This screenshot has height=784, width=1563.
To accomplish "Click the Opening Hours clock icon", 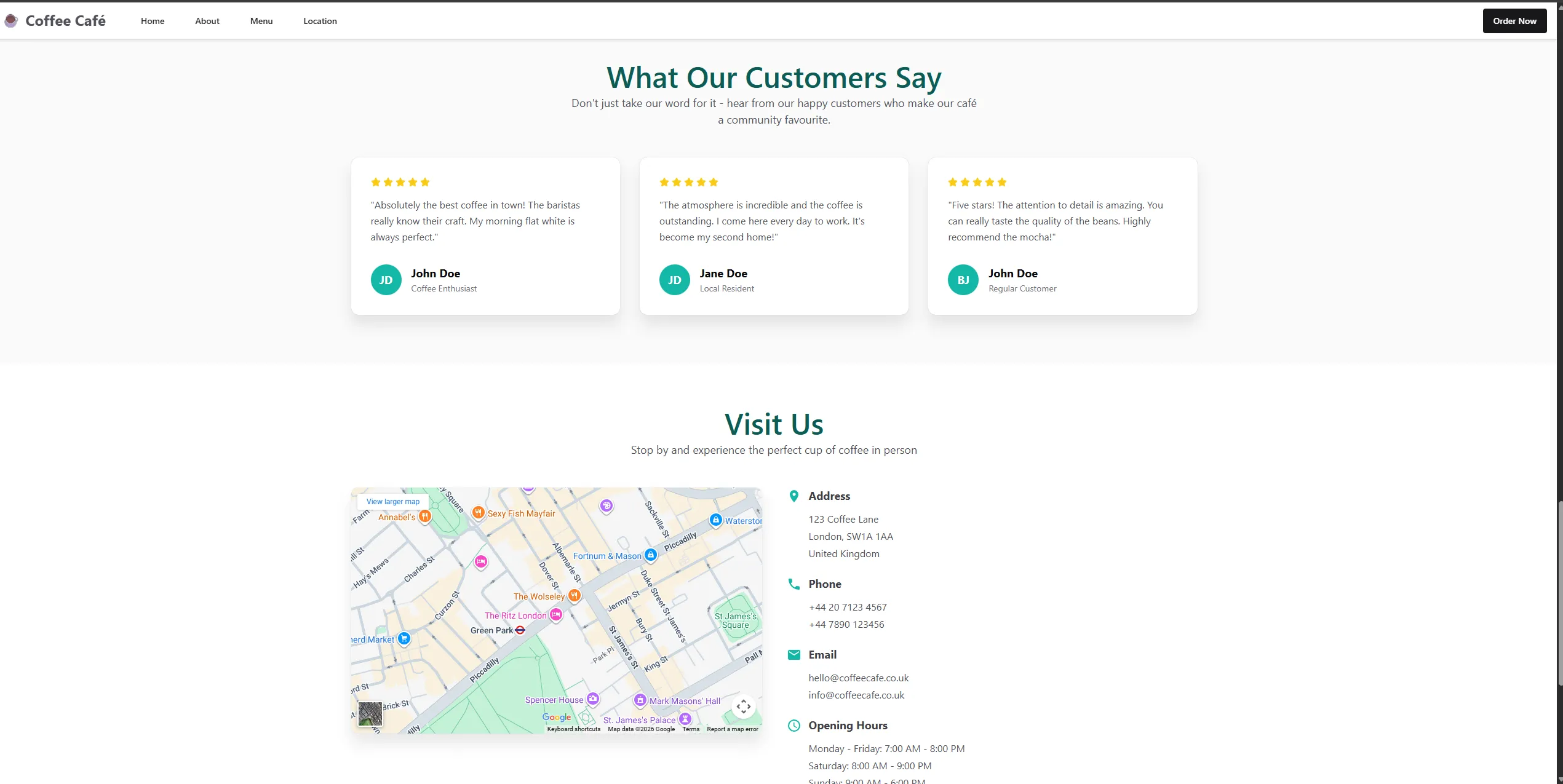I will point(793,726).
